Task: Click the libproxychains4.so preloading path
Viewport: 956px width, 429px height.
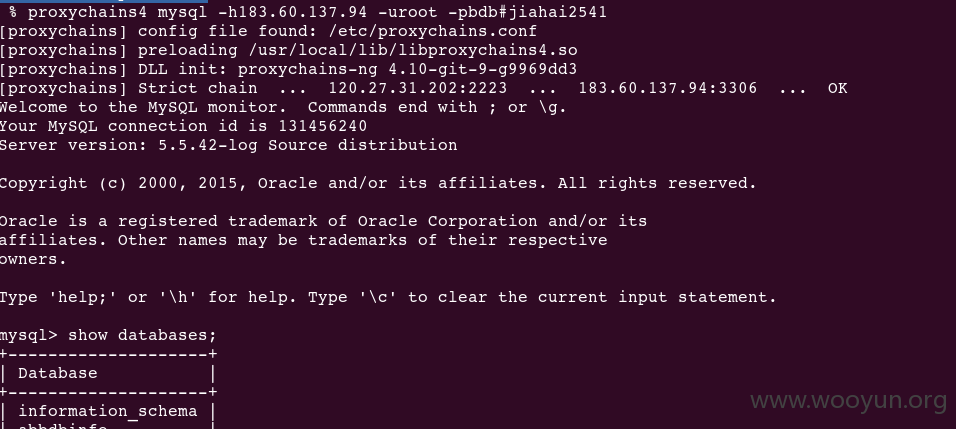Action: coord(413,50)
